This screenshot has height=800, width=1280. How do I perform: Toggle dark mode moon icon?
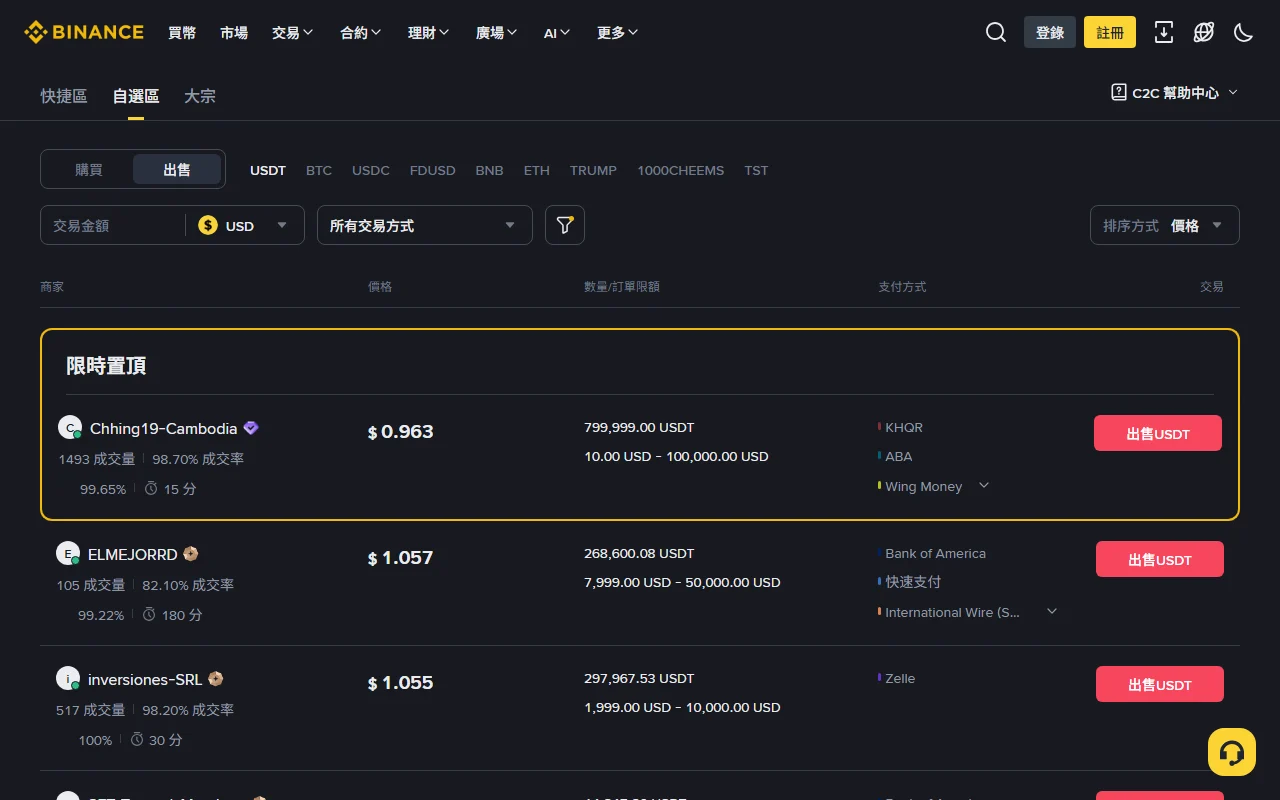1244,32
